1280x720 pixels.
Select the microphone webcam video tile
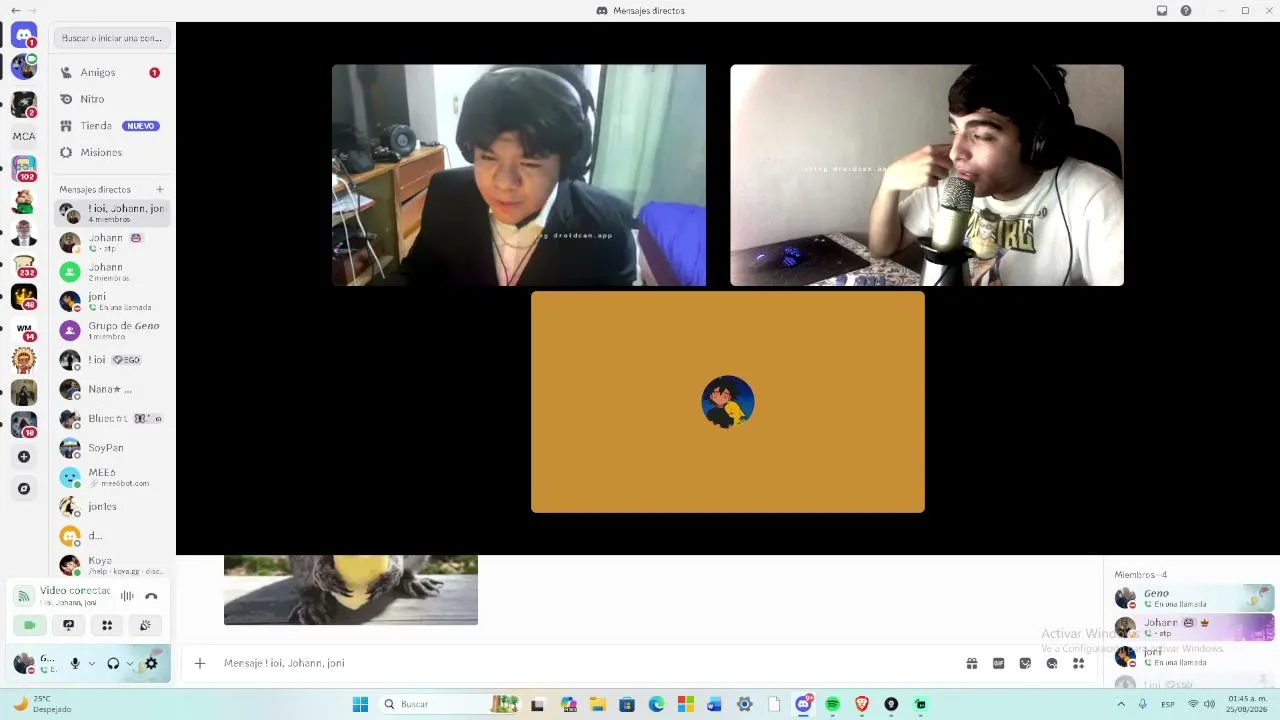927,175
